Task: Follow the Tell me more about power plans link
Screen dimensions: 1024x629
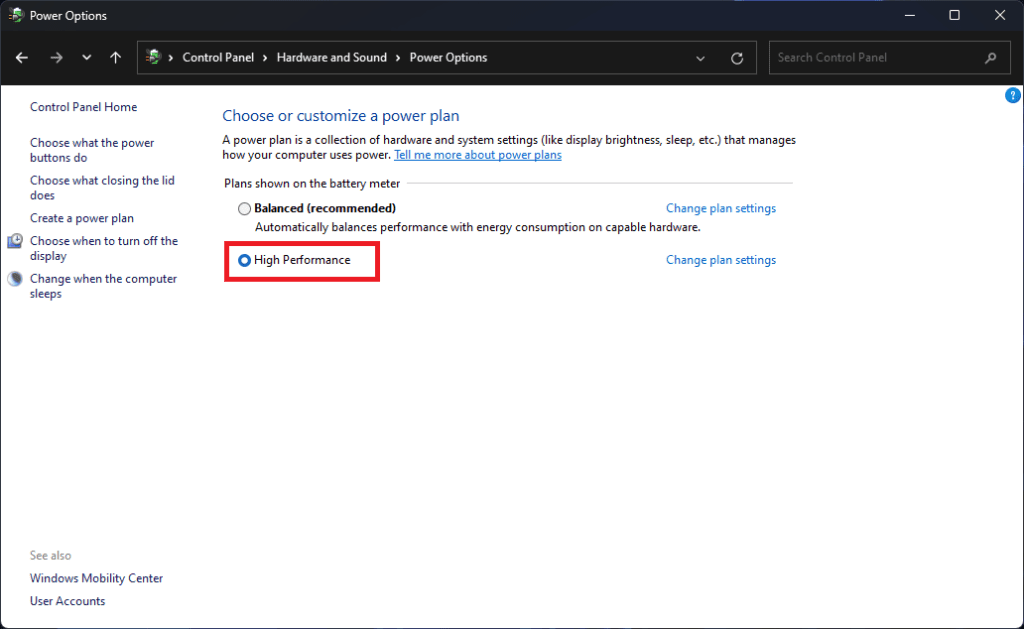Action: click(x=477, y=155)
